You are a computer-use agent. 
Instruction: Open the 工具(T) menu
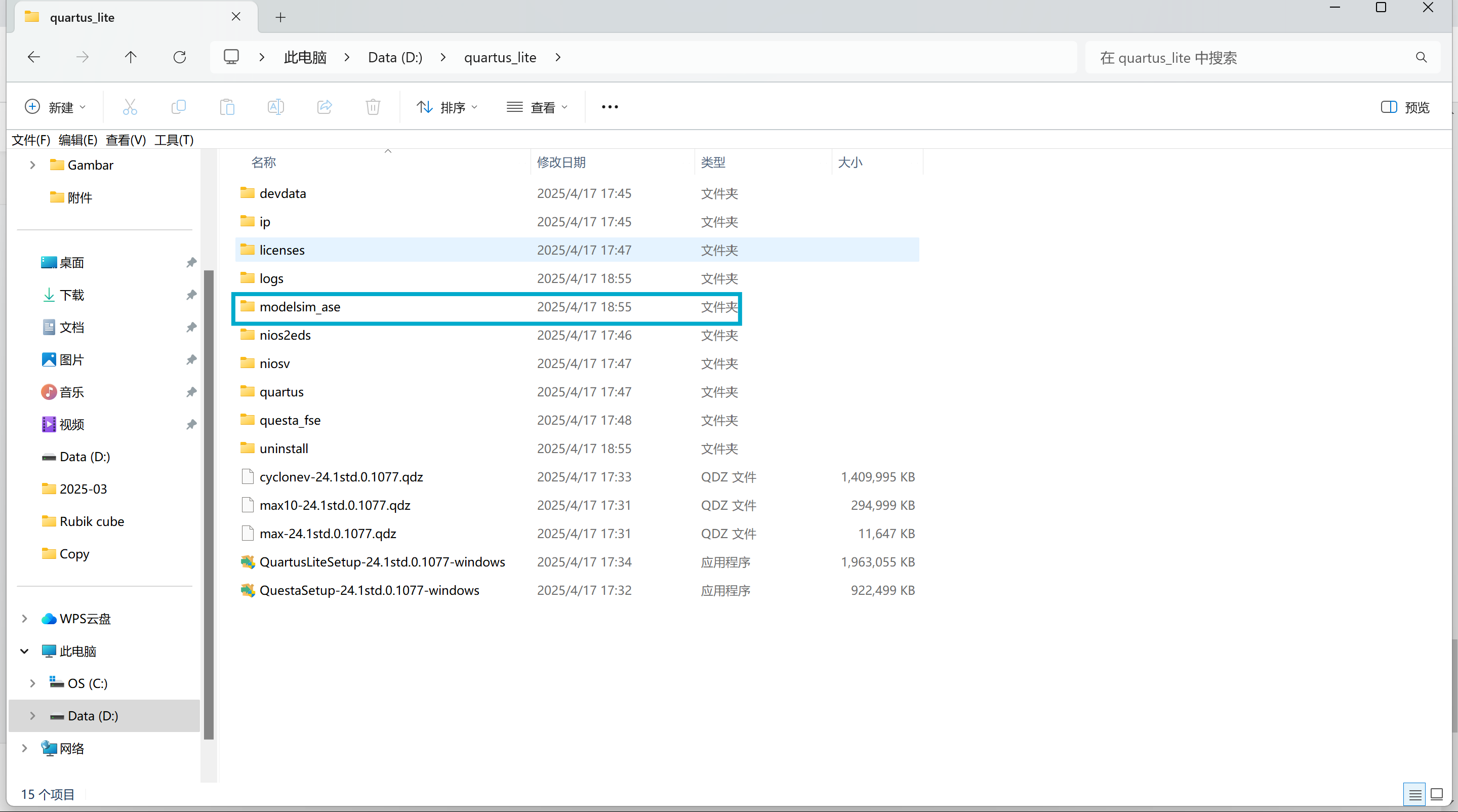[x=174, y=140]
